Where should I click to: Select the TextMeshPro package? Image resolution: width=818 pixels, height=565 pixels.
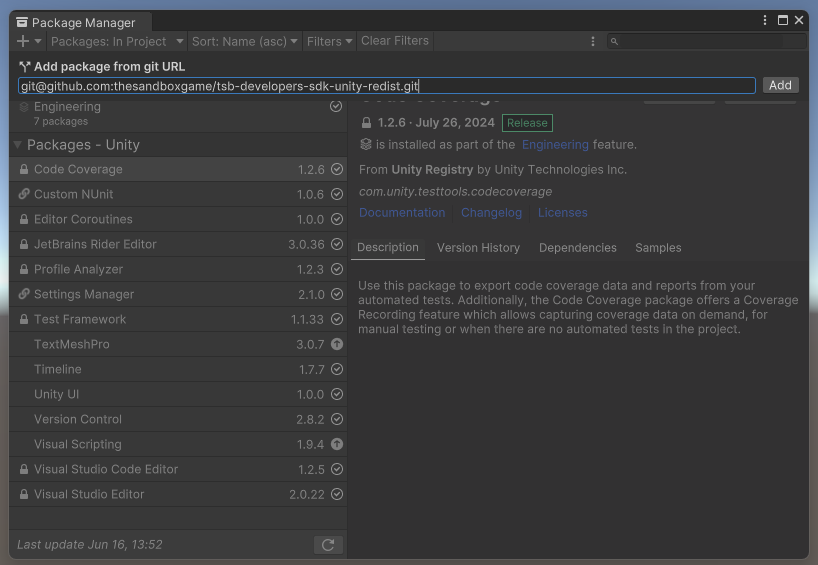(178, 345)
